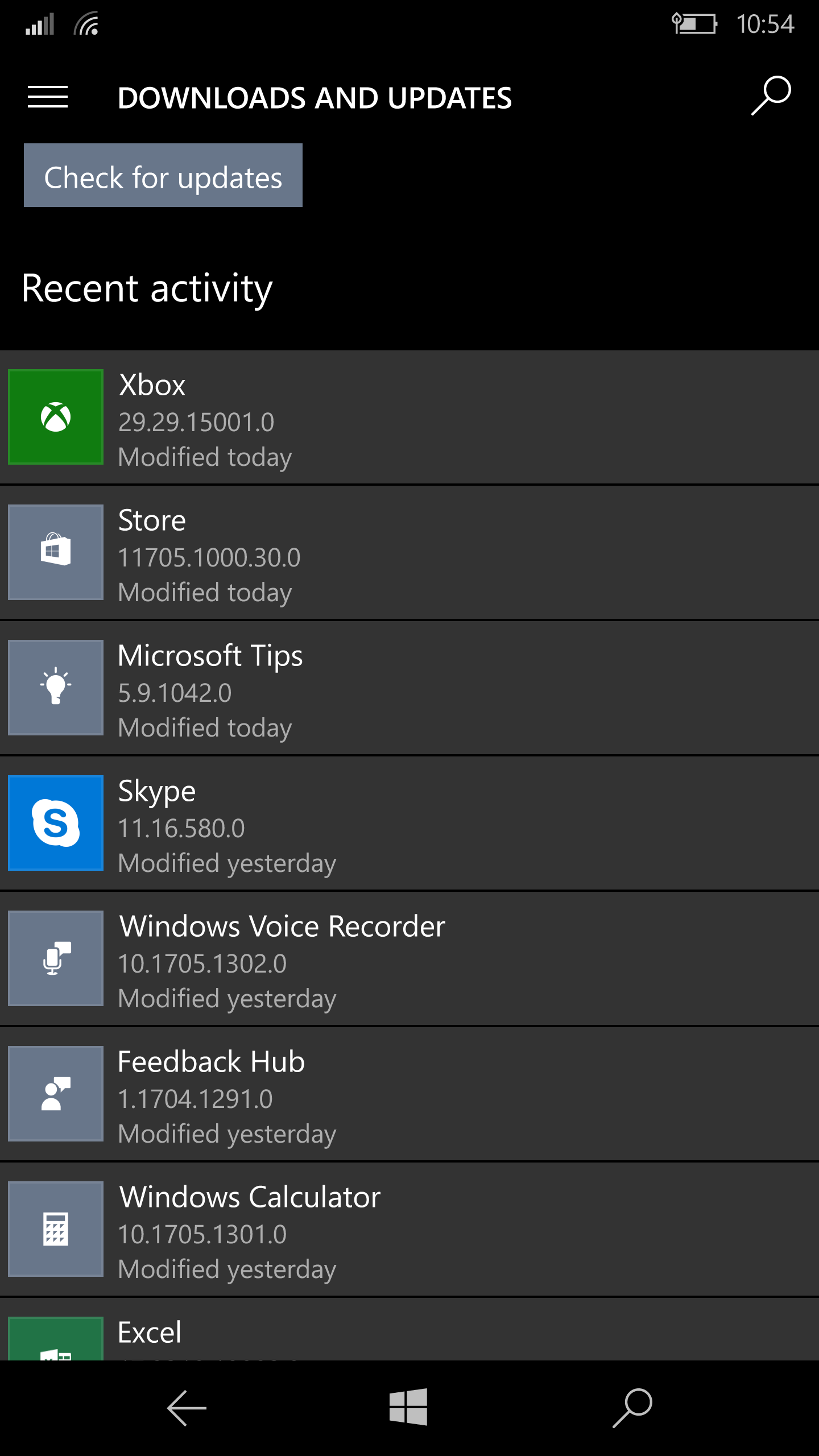Screen dimensions: 819x1456
Task: Tap the search icon in the header
Action: click(x=771, y=96)
